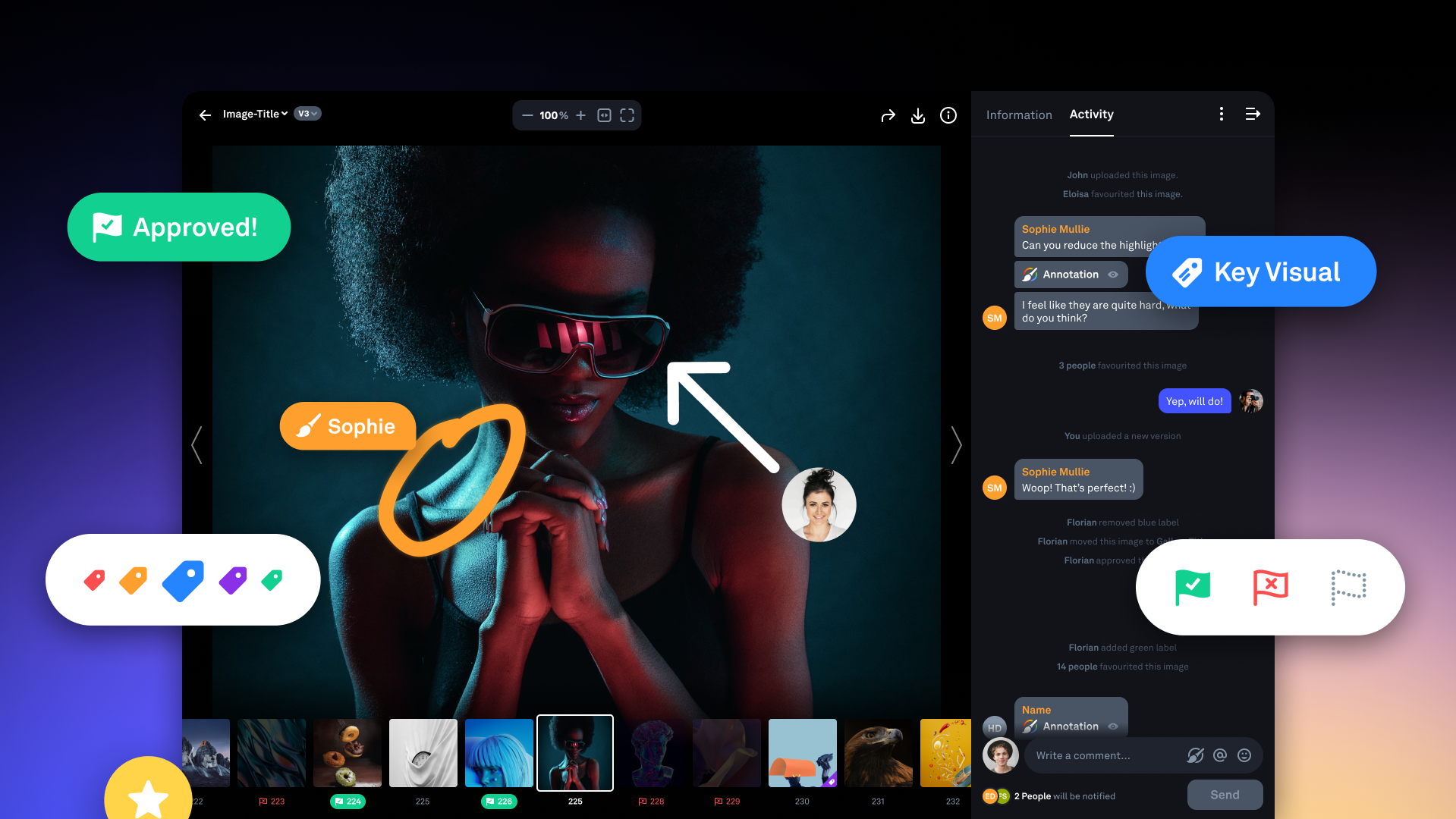Viewport: 1456px width, 819px height.
Task: Toggle visibility of Sophie's annotation
Action: tap(1113, 275)
